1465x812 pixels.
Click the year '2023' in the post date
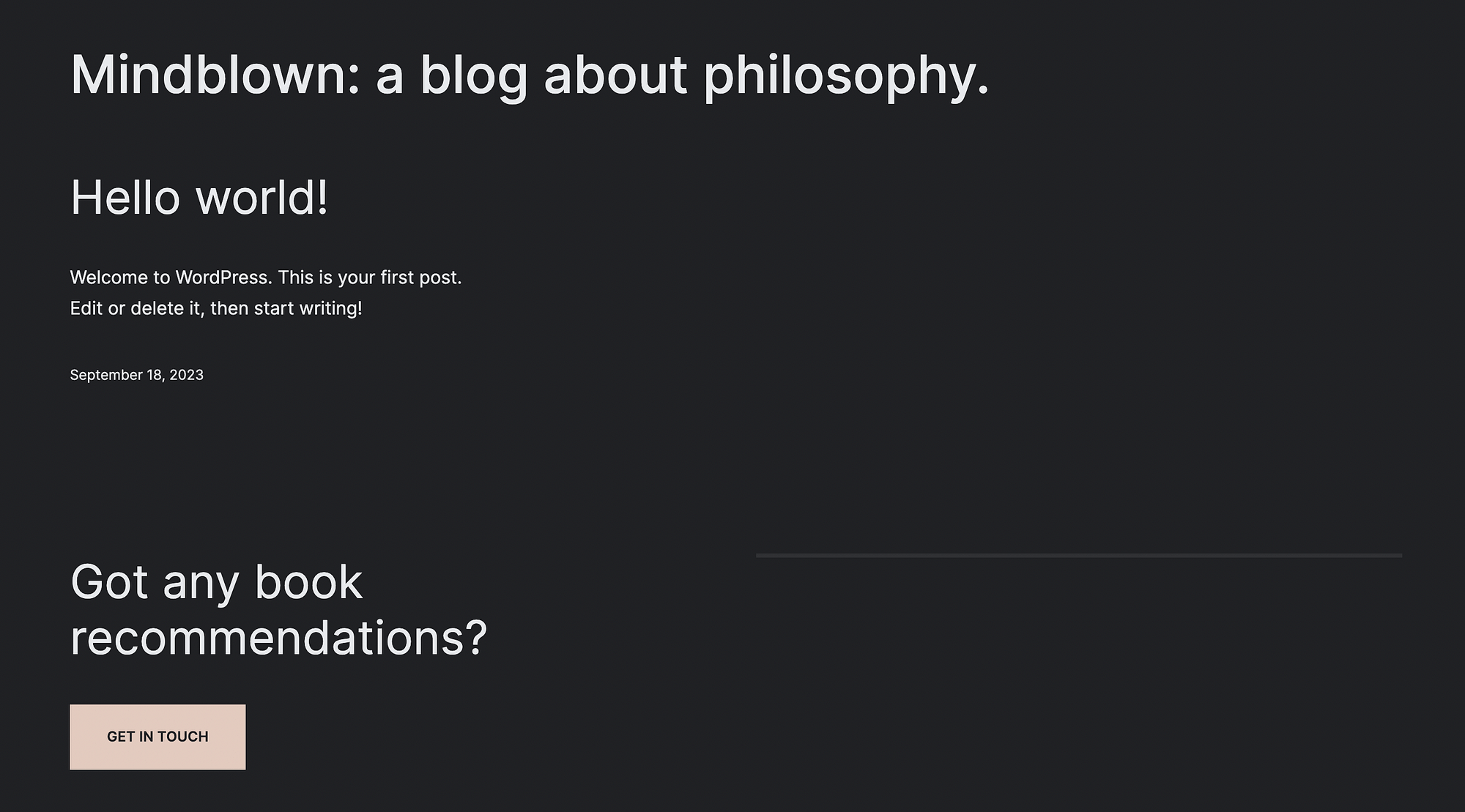pos(186,375)
